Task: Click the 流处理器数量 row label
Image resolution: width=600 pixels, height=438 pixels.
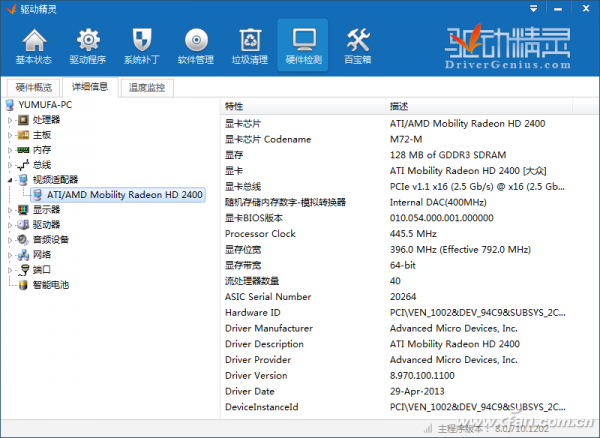Action: coord(252,281)
